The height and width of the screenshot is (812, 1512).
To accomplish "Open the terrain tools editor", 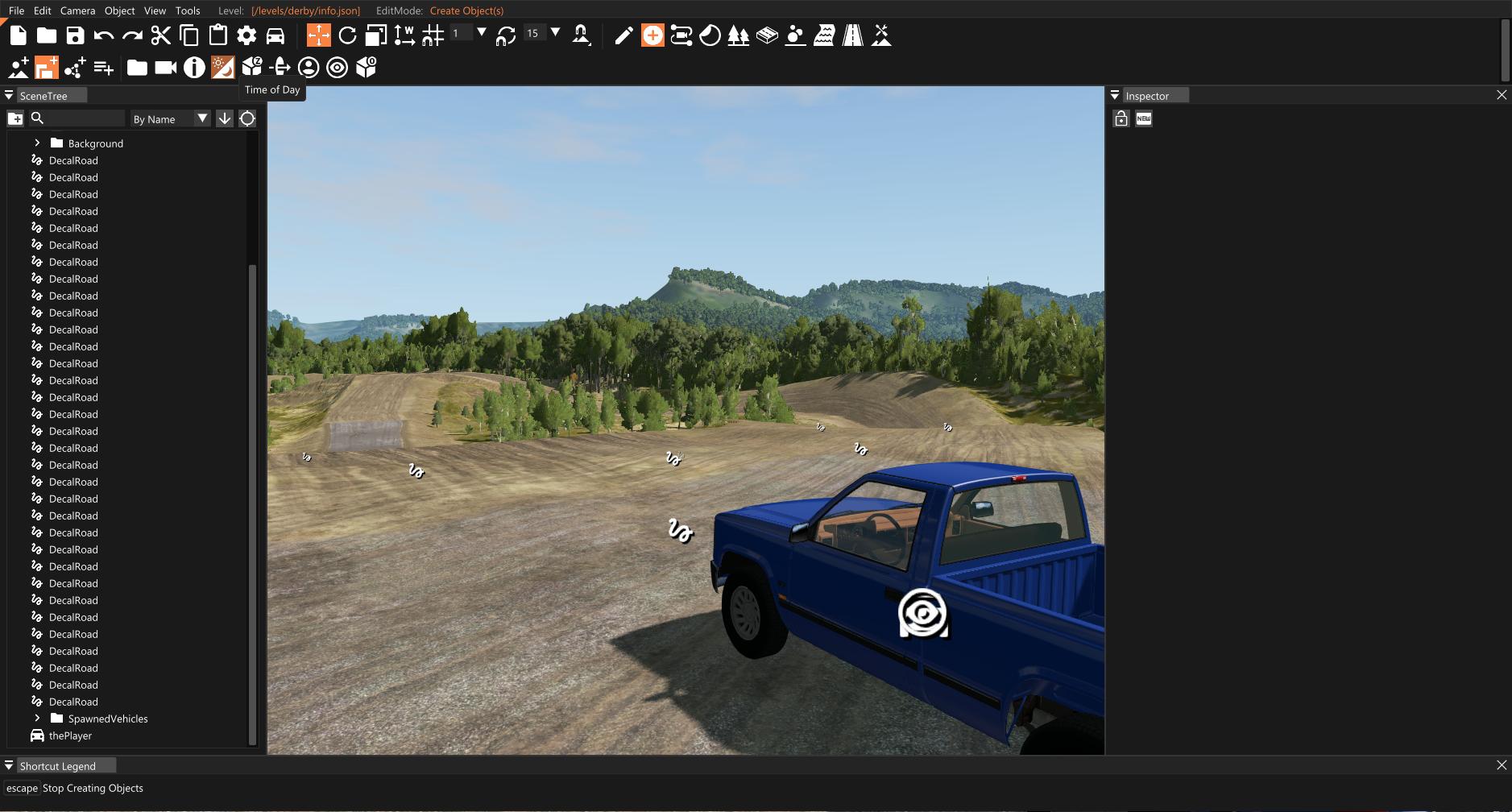I will tap(881, 35).
